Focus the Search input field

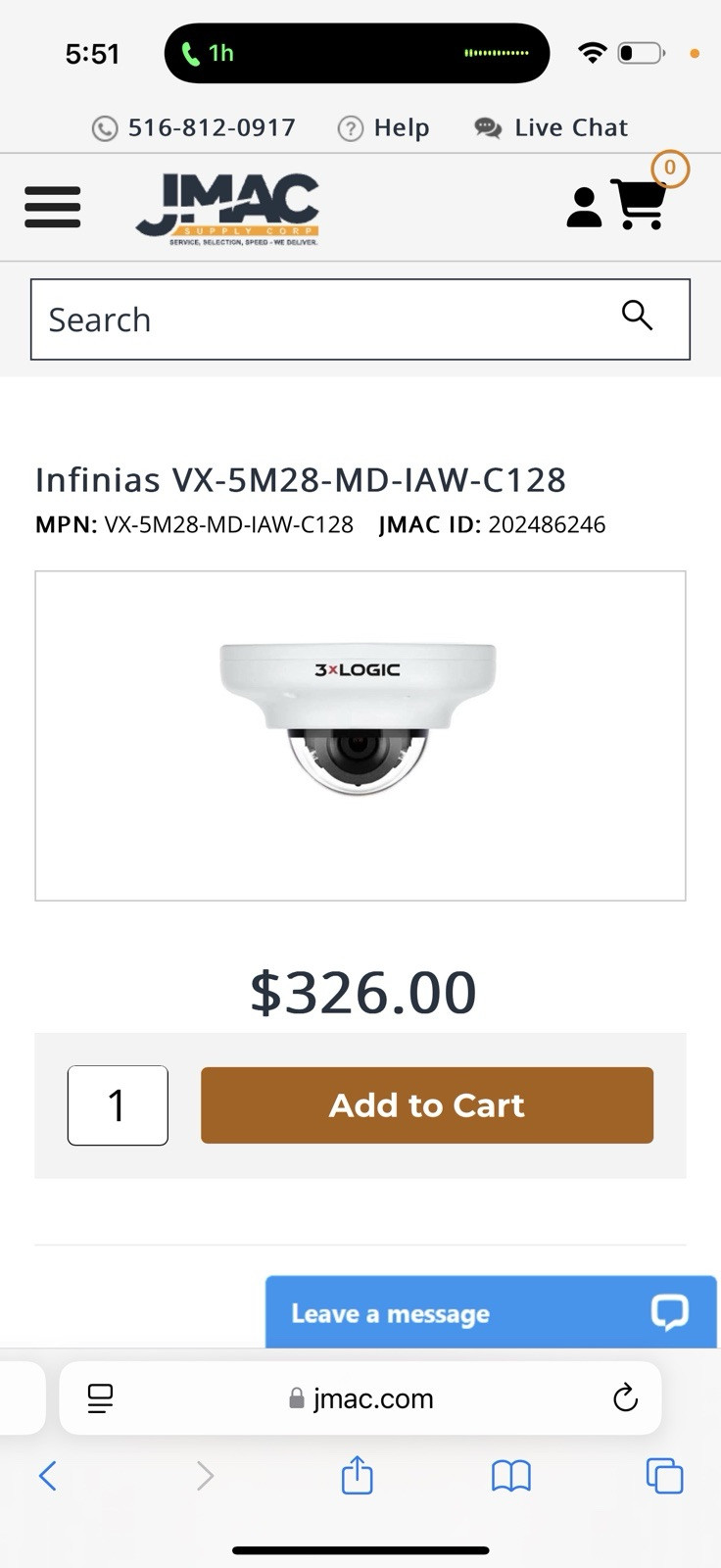(x=323, y=319)
